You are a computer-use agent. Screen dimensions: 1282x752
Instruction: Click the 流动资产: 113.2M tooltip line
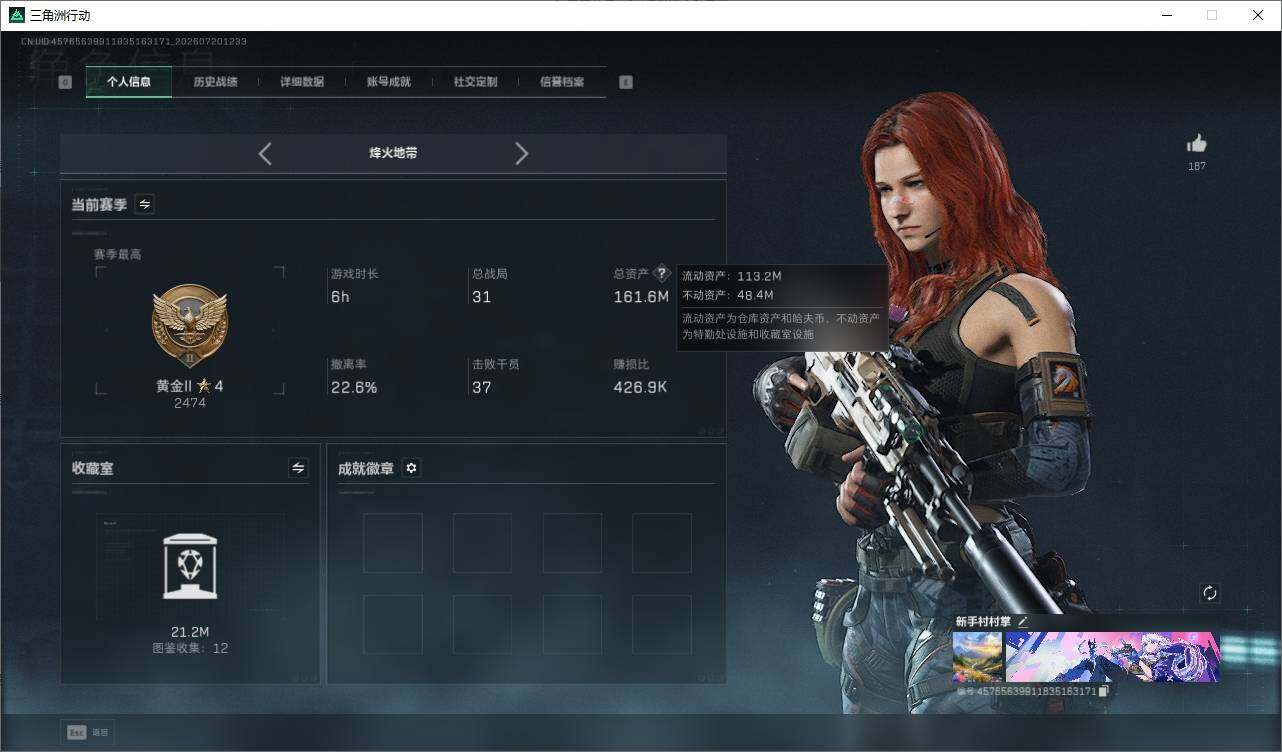pyautogui.click(x=732, y=276)
